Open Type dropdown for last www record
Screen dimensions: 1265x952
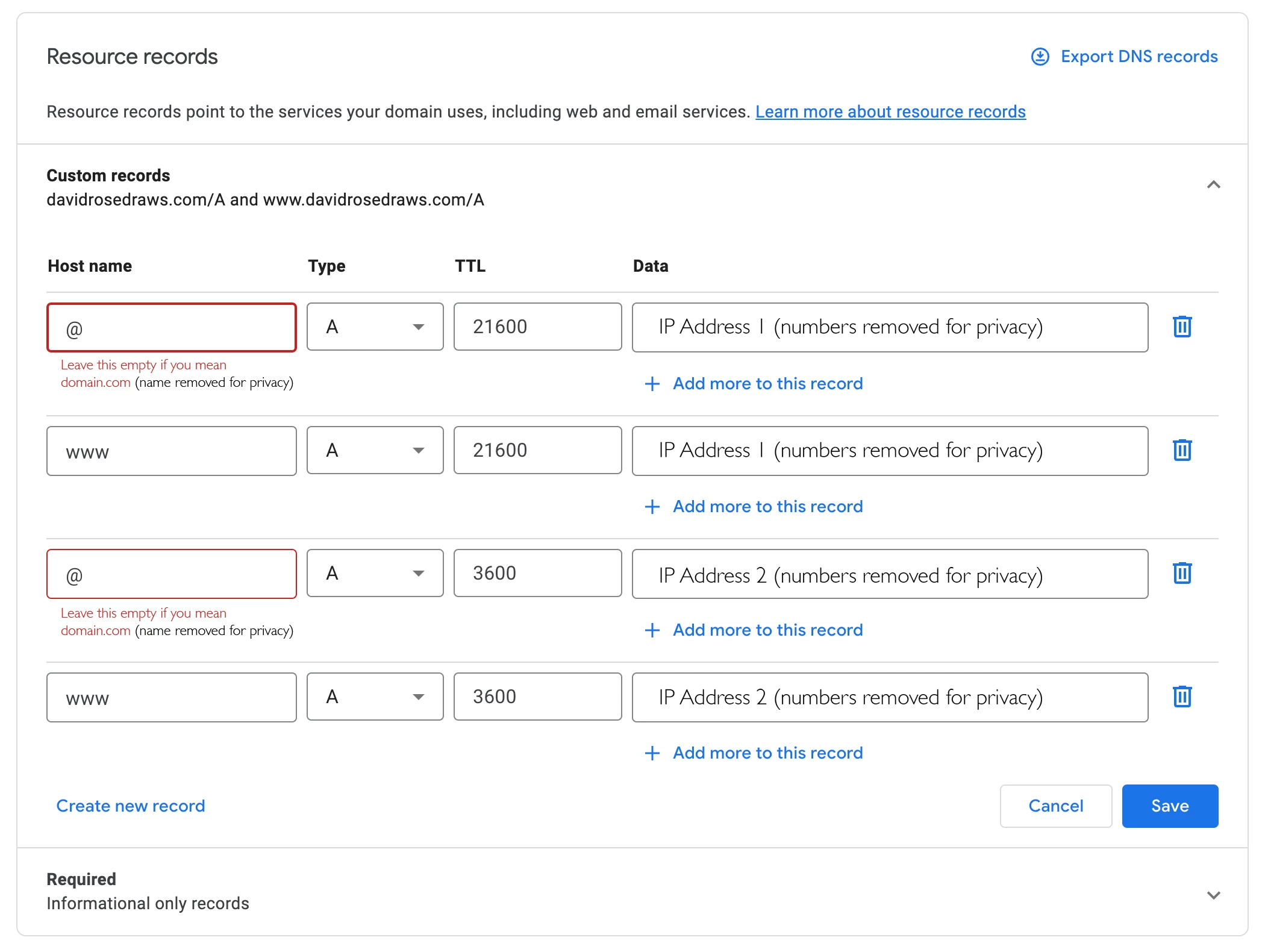pyautogui.click(x=375, y=697)
